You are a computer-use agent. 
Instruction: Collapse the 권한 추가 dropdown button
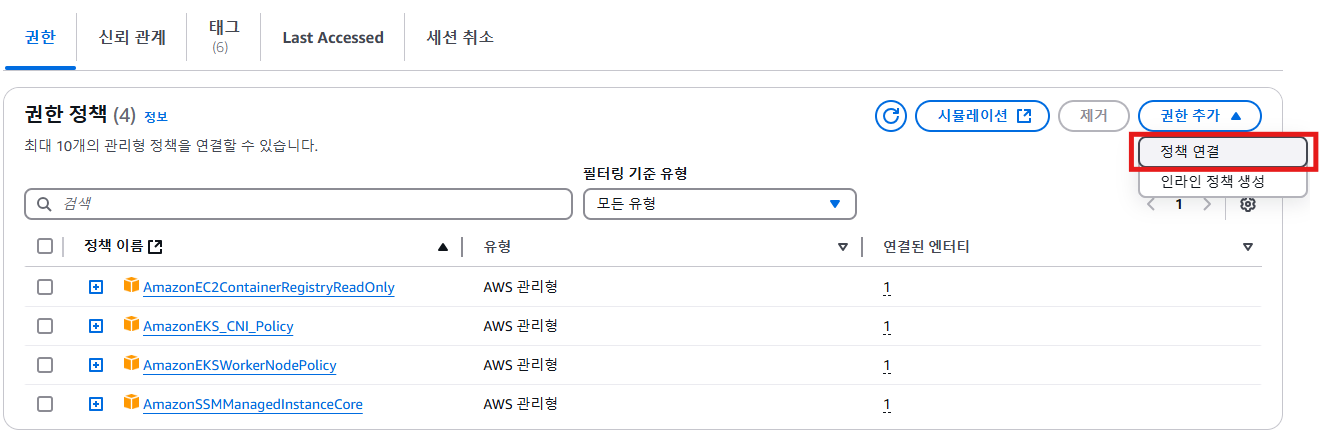[x=1200, y=116]
